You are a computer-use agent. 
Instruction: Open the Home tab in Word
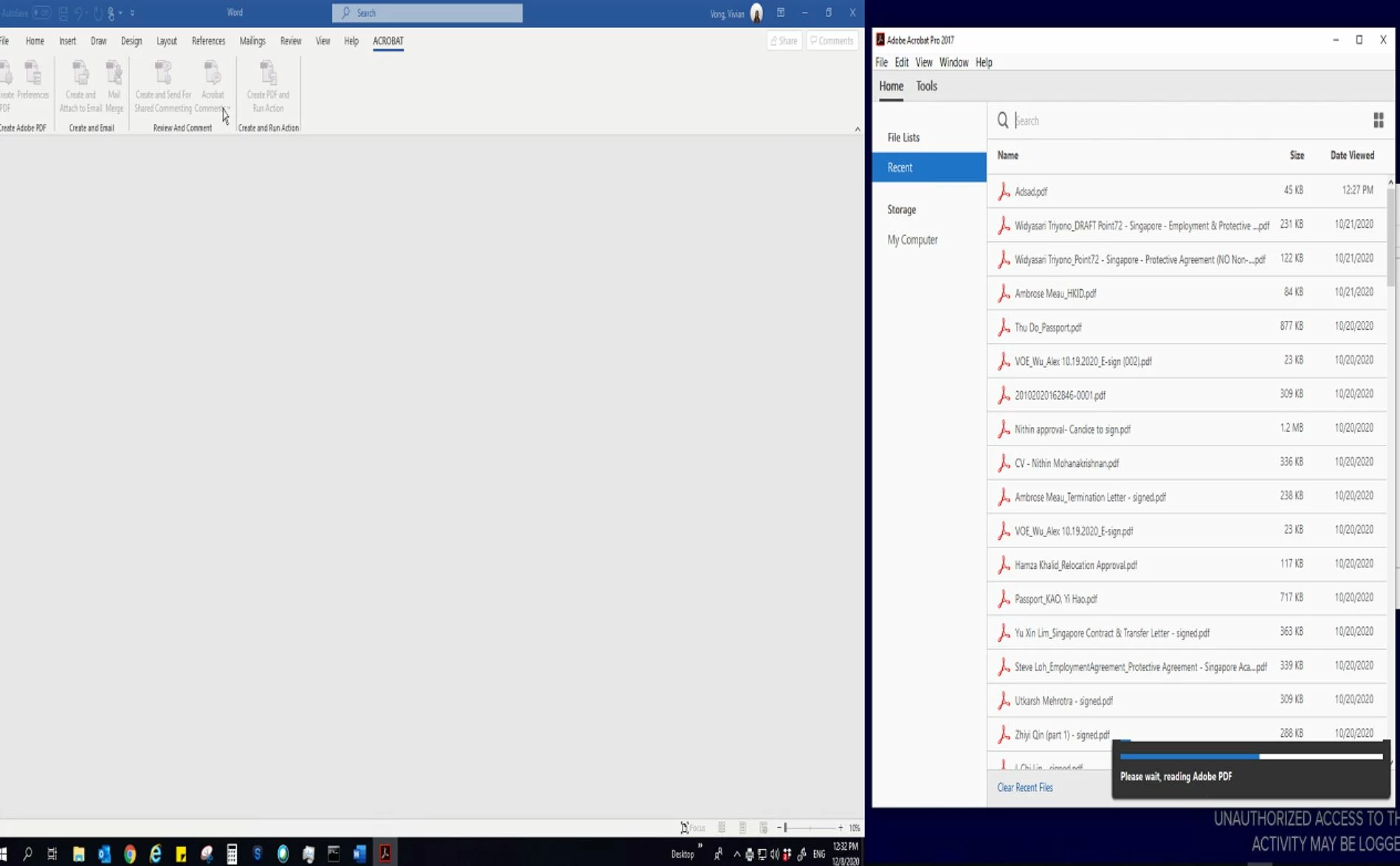pyautogui.click(x=35, y=41)
